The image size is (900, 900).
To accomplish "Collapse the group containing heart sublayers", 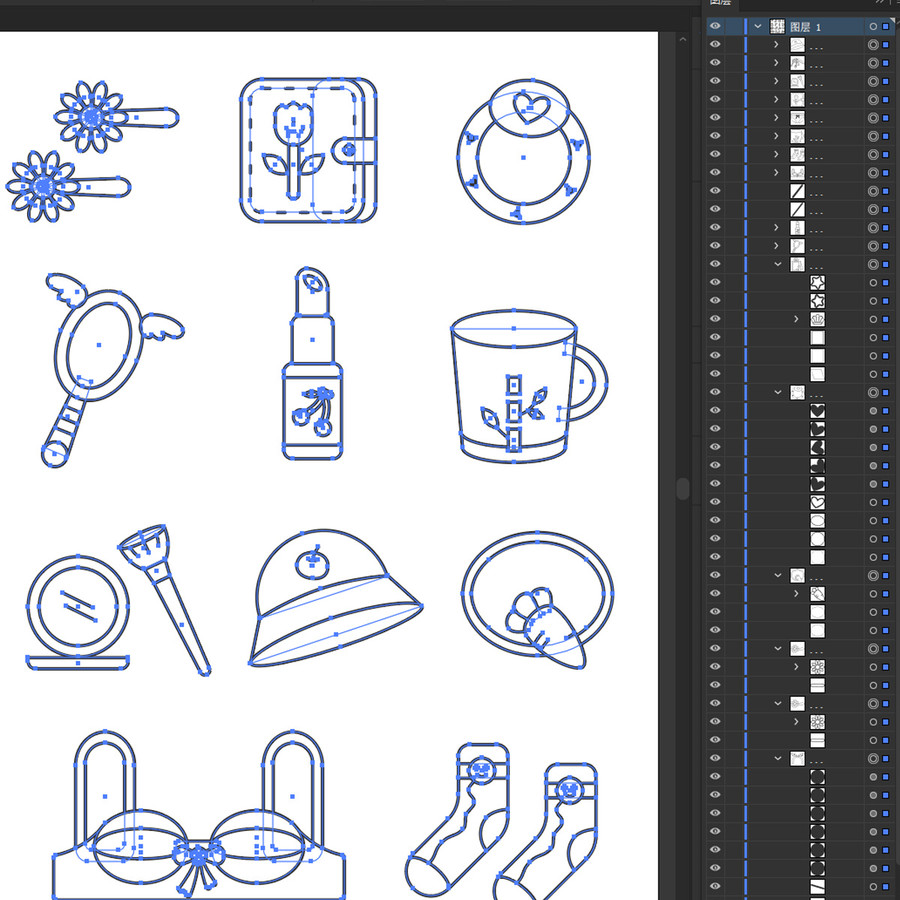I will point(778,392).
